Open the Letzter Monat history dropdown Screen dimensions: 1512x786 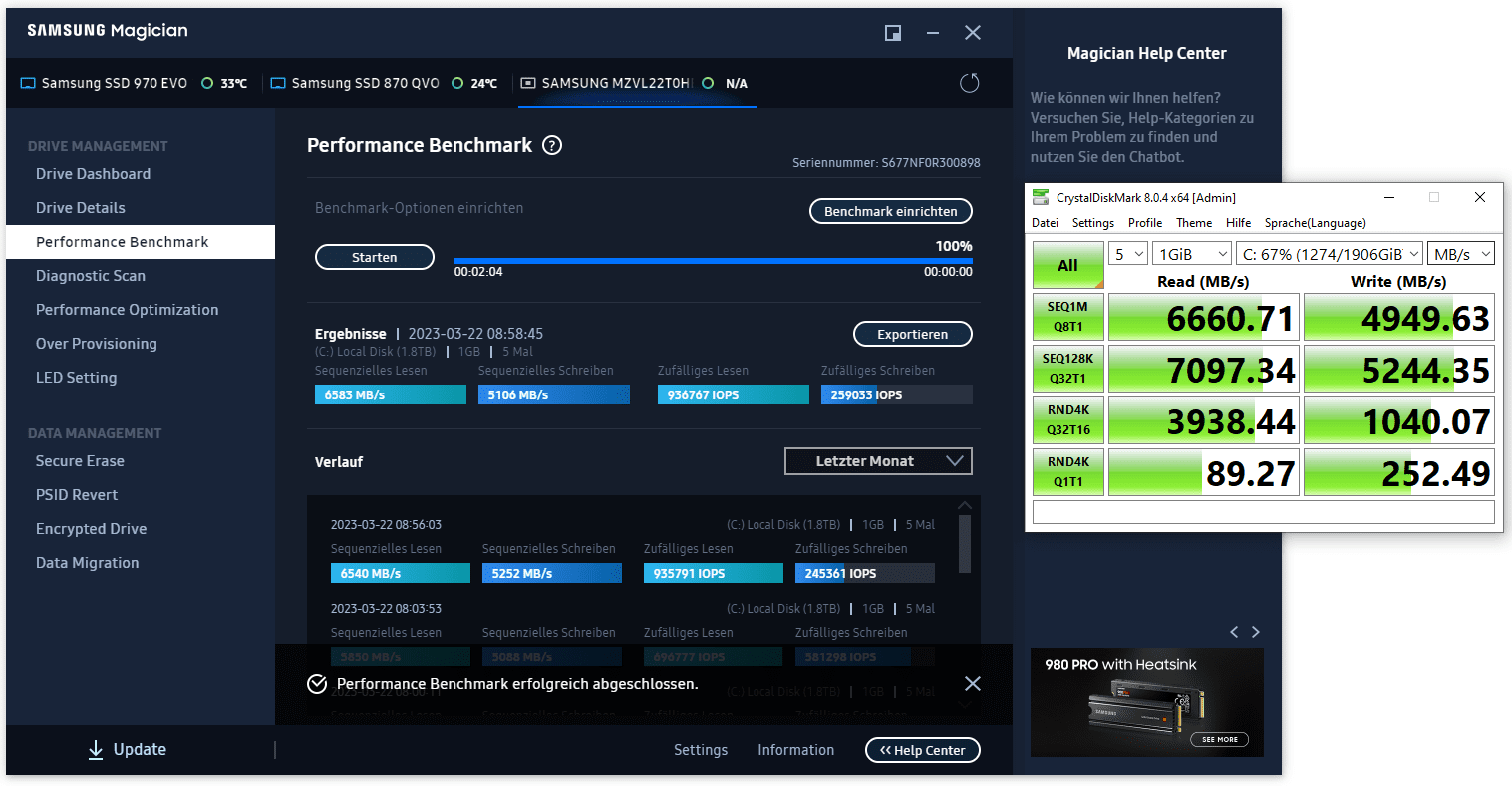pos(878,461)
